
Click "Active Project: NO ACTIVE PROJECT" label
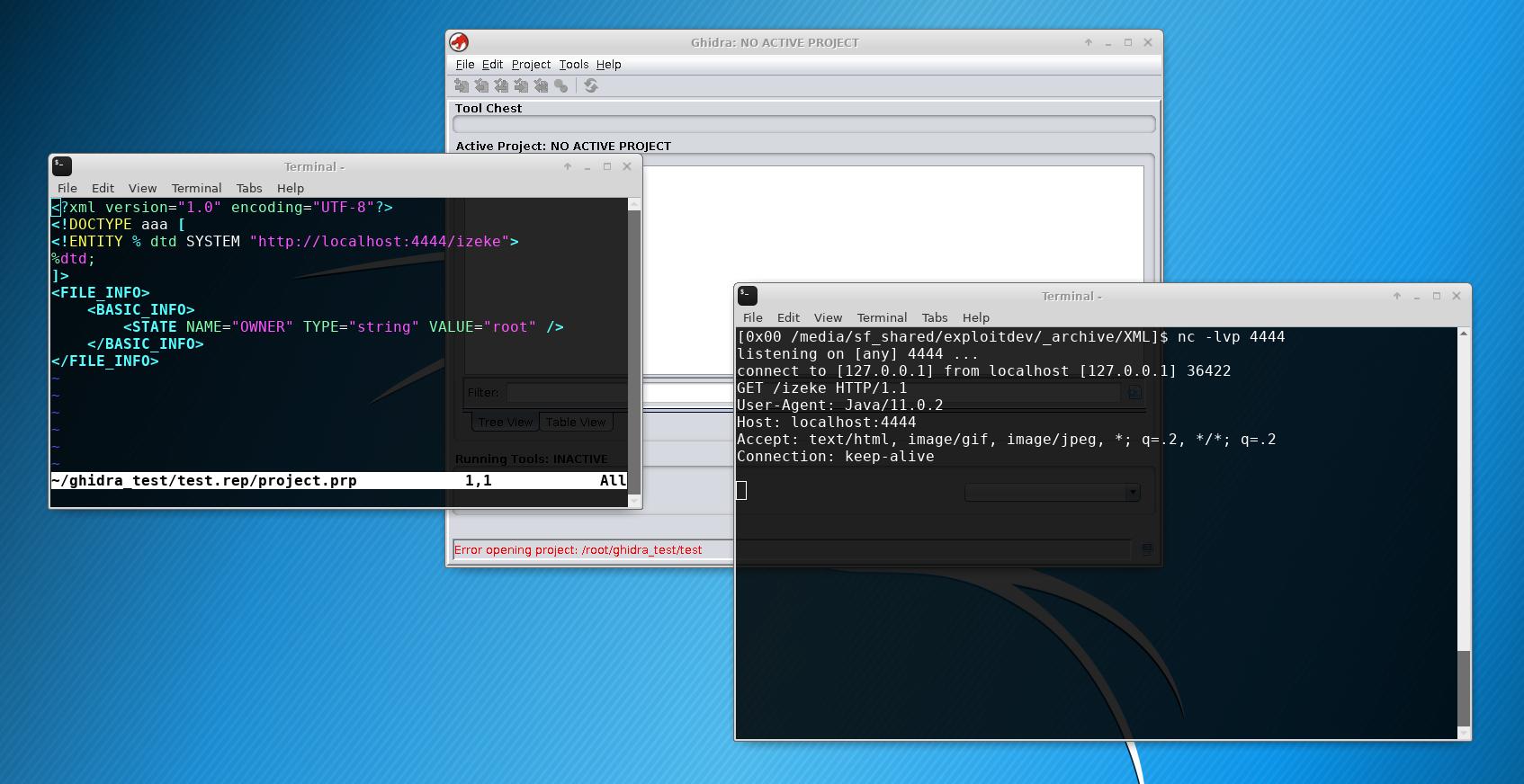coord(563,146)
